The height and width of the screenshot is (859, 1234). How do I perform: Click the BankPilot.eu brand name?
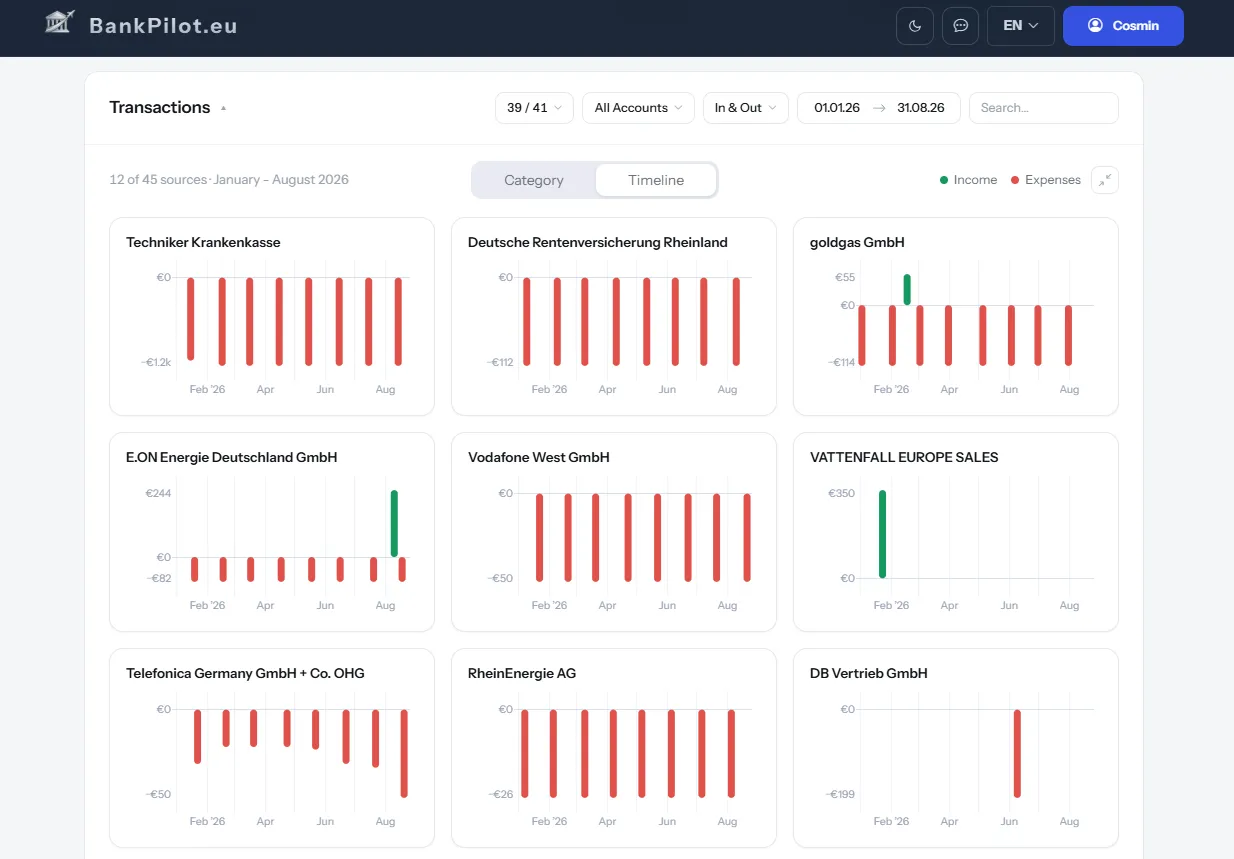pyautogui.click(x=163, y=26)
